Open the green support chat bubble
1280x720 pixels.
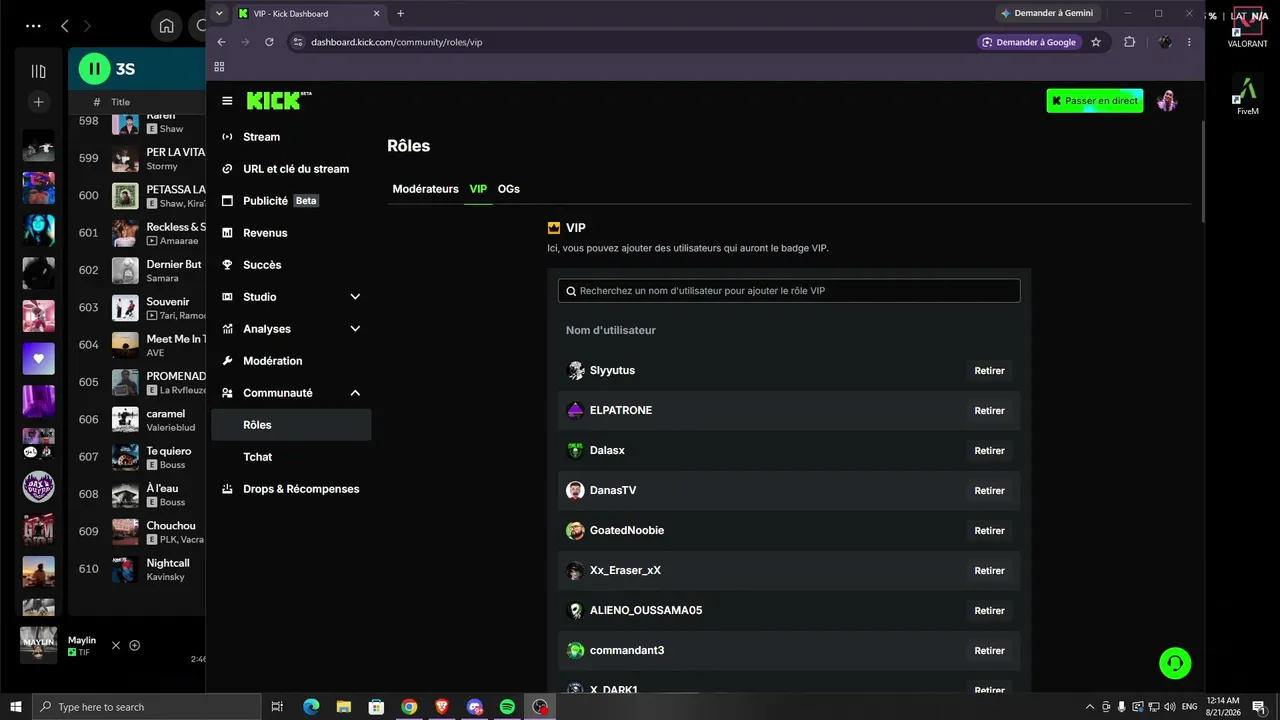point(1175,663)
